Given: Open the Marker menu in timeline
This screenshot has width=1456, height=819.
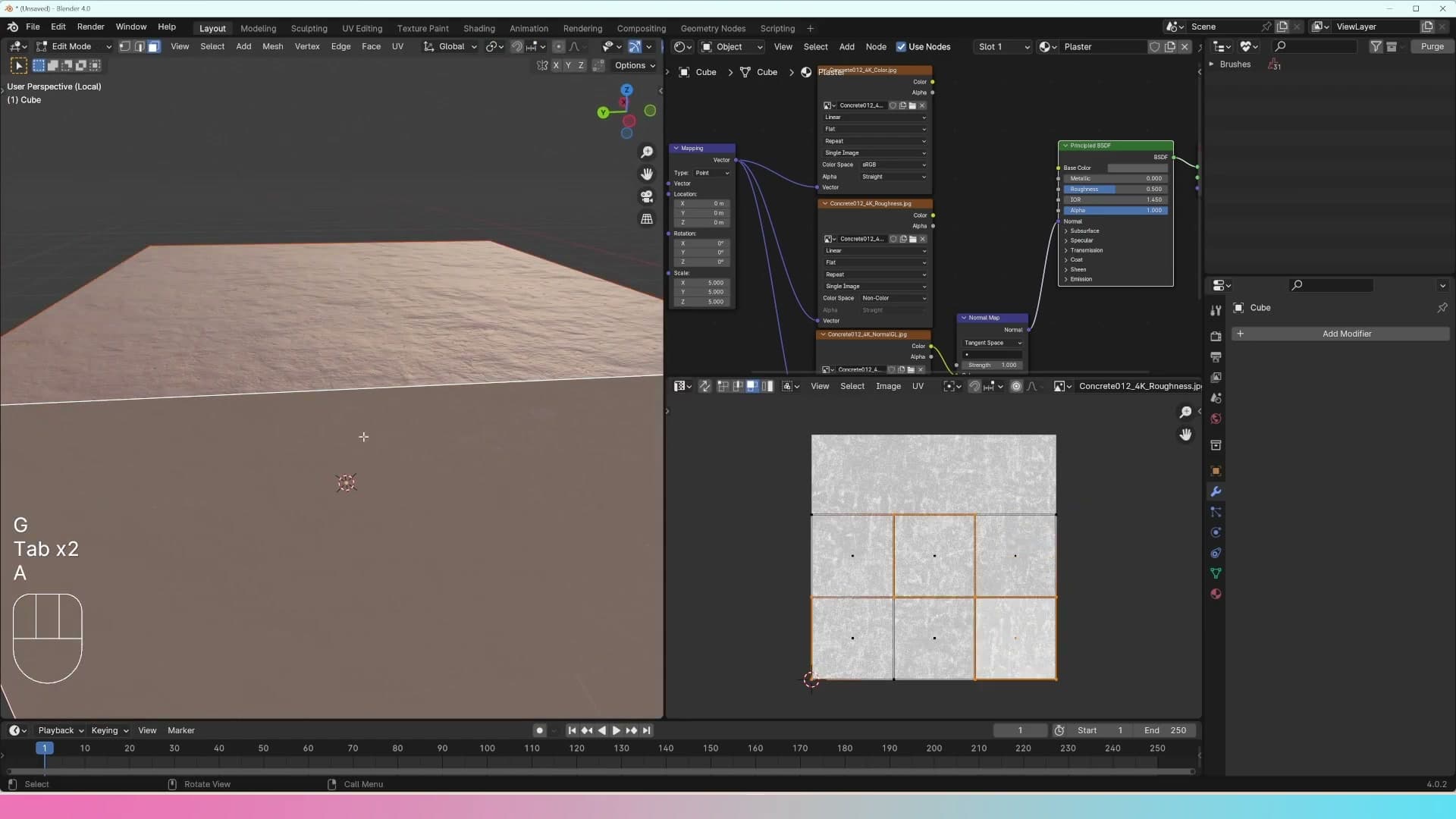Looking at the screenshot, I should (x=180, y=731).
